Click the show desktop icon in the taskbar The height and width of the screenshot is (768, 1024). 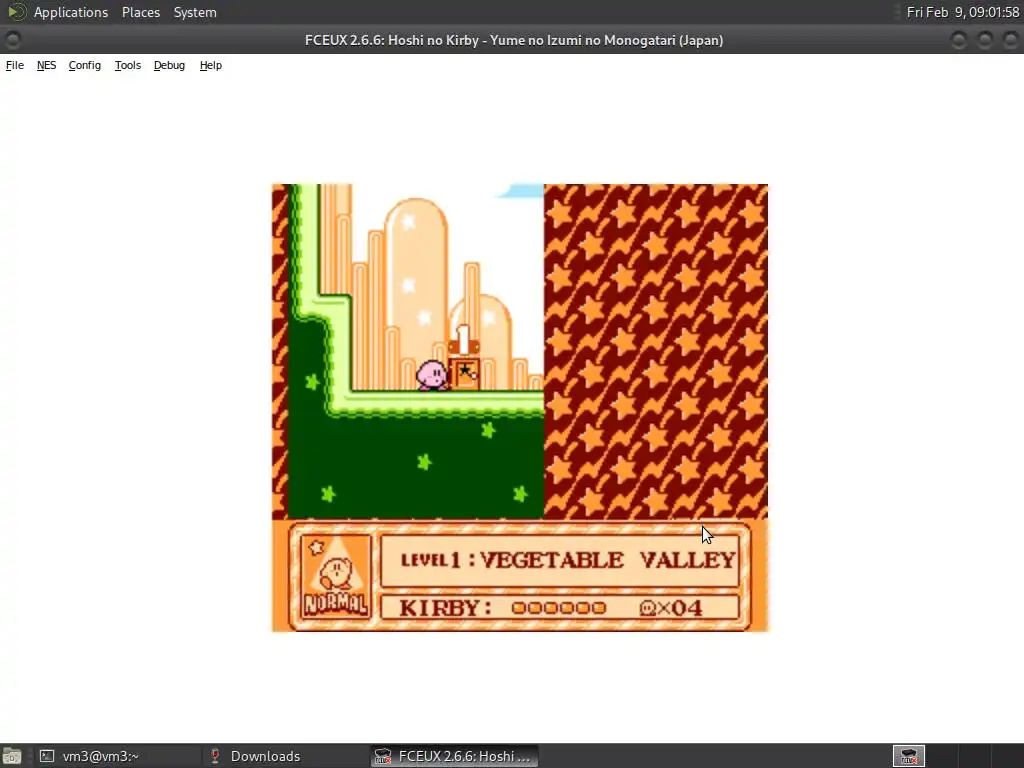[11, 756]
